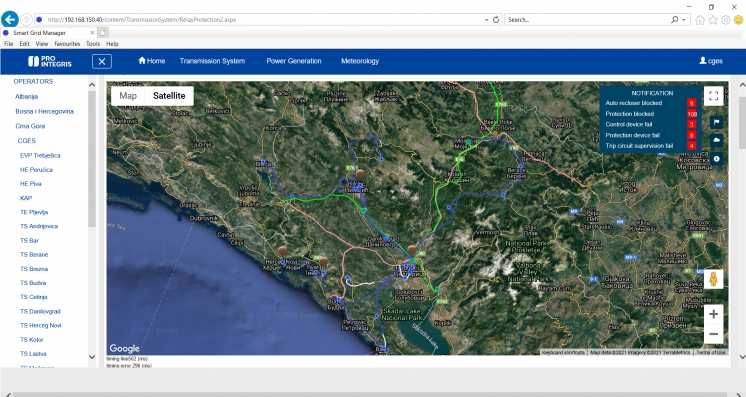Collapse Crna Gora node

[30, 126]
